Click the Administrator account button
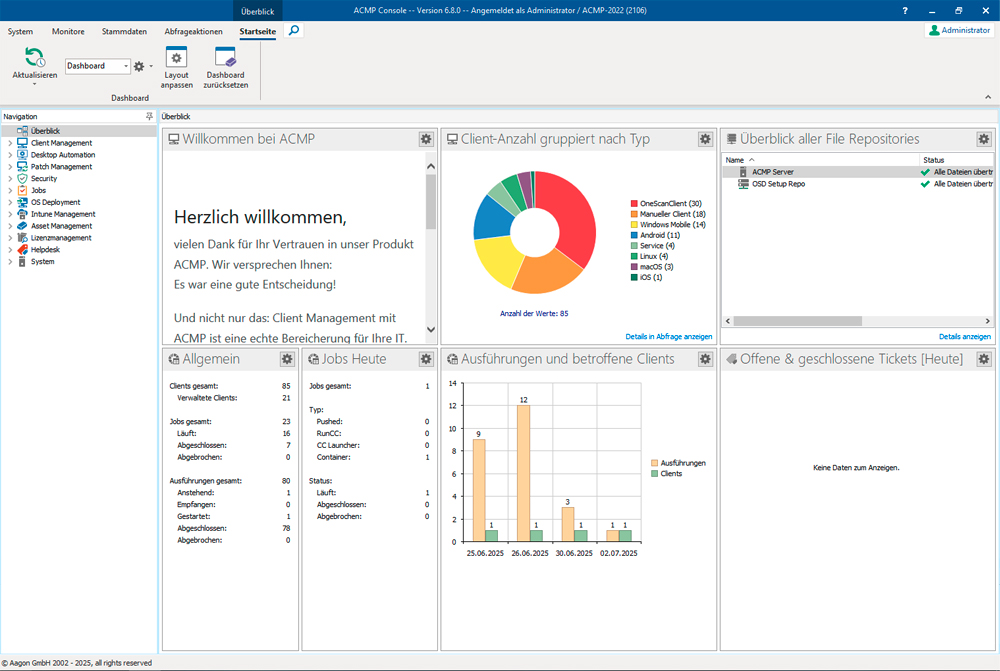 pos(959,30)
